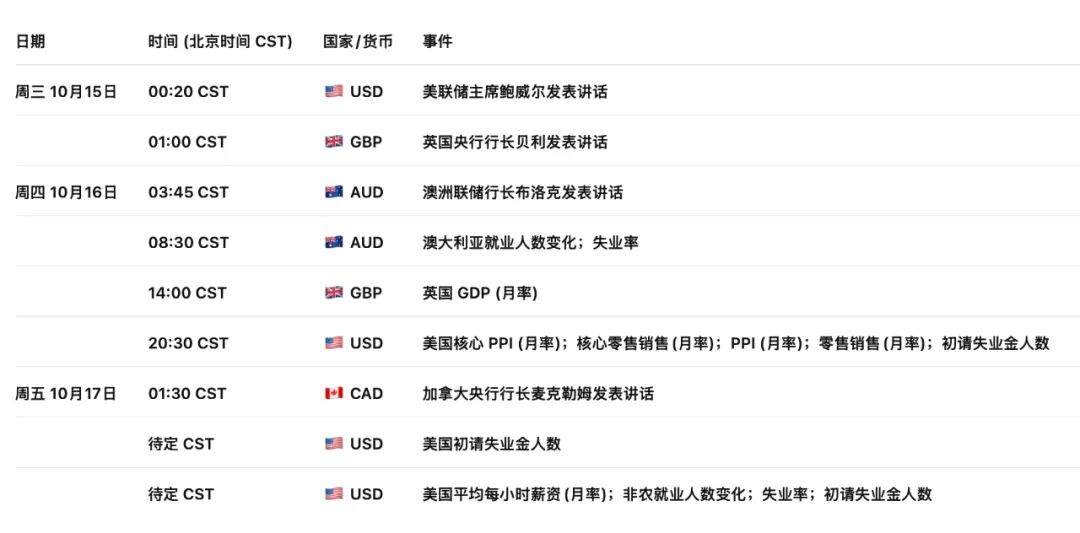The width and height of the screenshot is (1080, 533).
Task: Click US flag beside 美国初请失业金人数 event
Action: tap(334, 444)
